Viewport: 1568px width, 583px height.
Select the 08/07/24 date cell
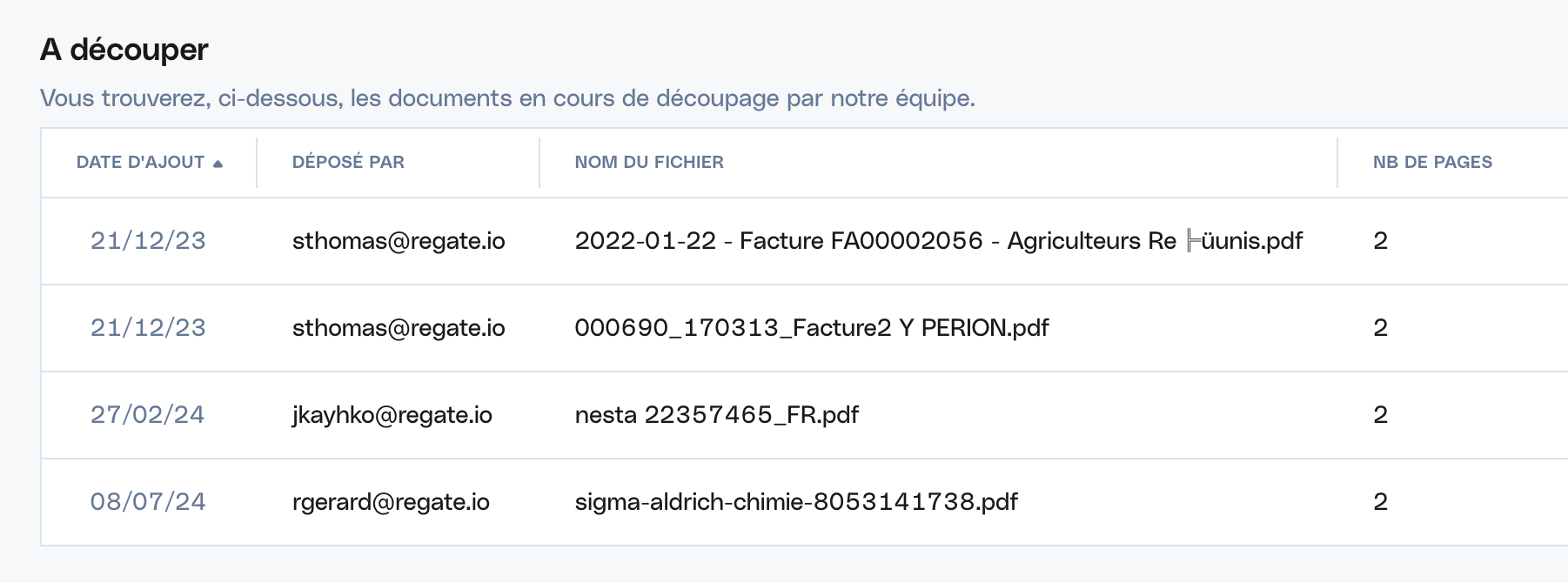148,502
